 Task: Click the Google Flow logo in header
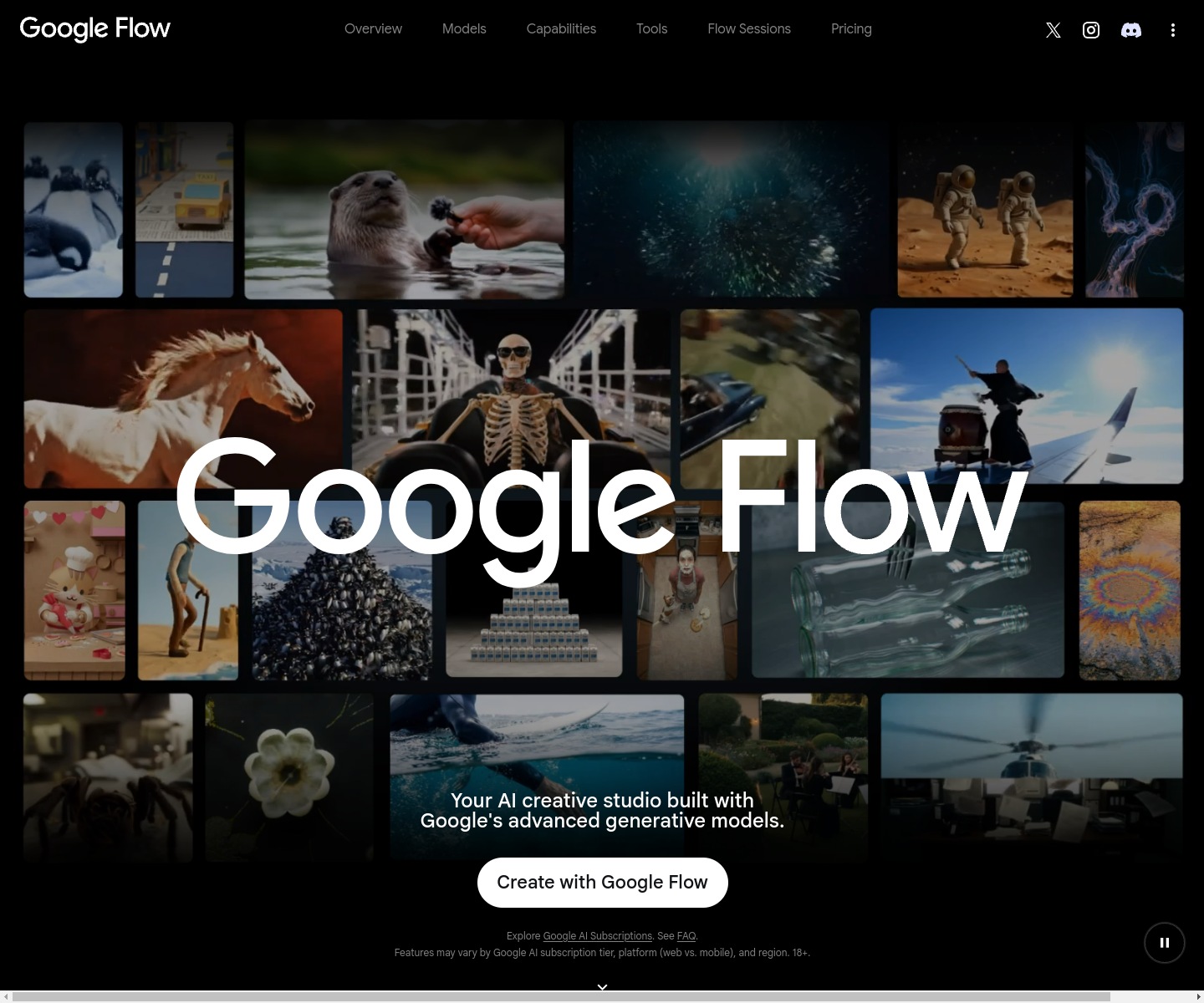tap(95, 28)
